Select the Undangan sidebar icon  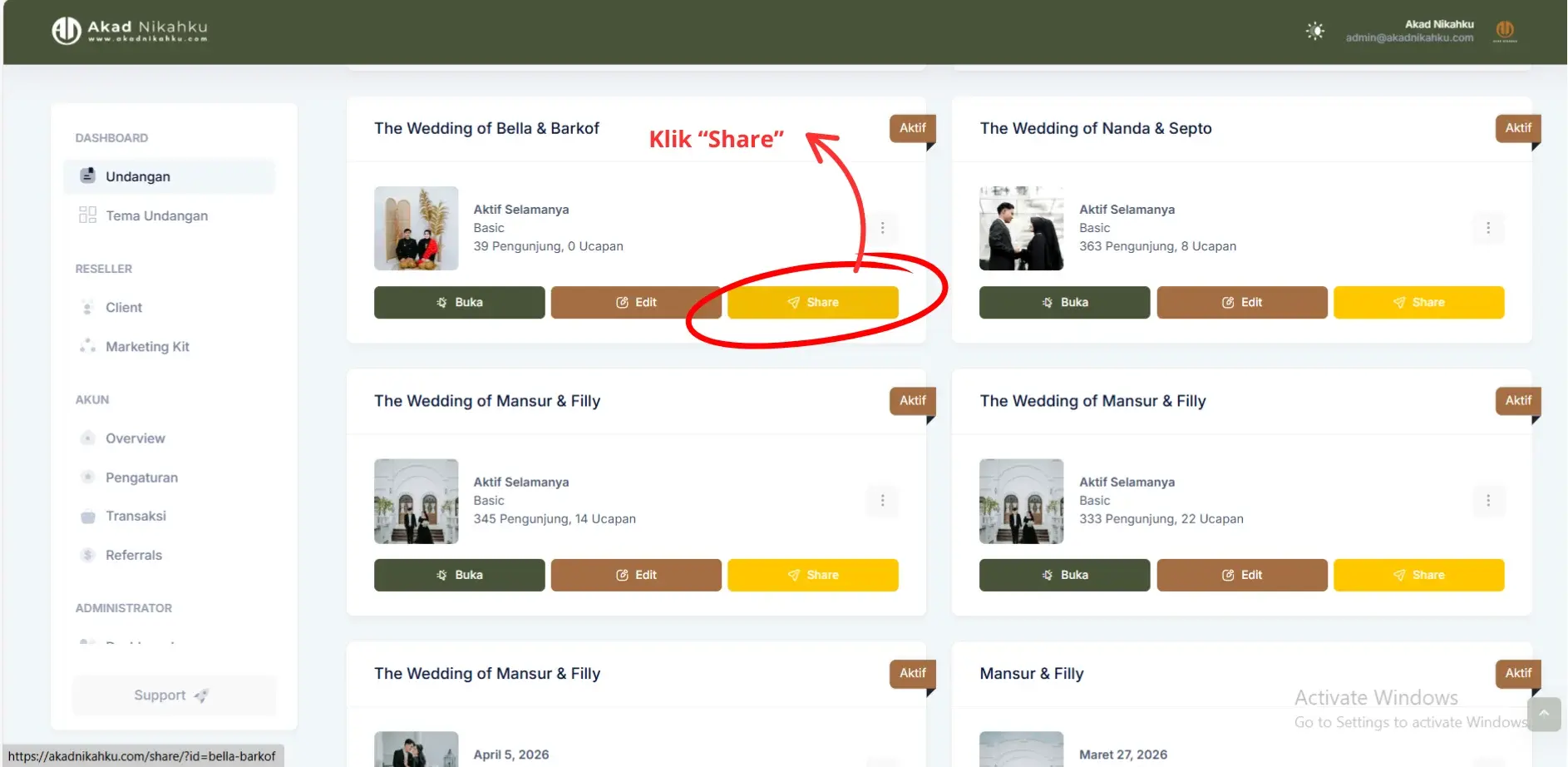coord(88,176)
